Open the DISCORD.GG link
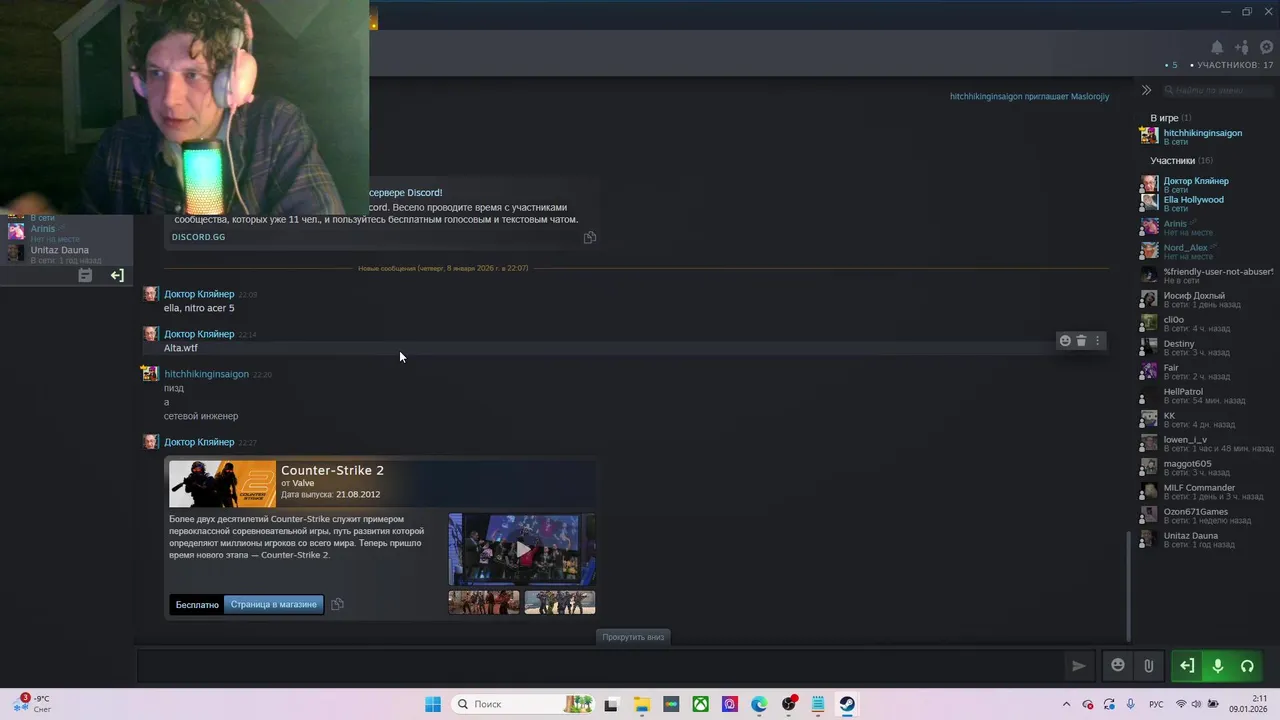 click(198, 237)
